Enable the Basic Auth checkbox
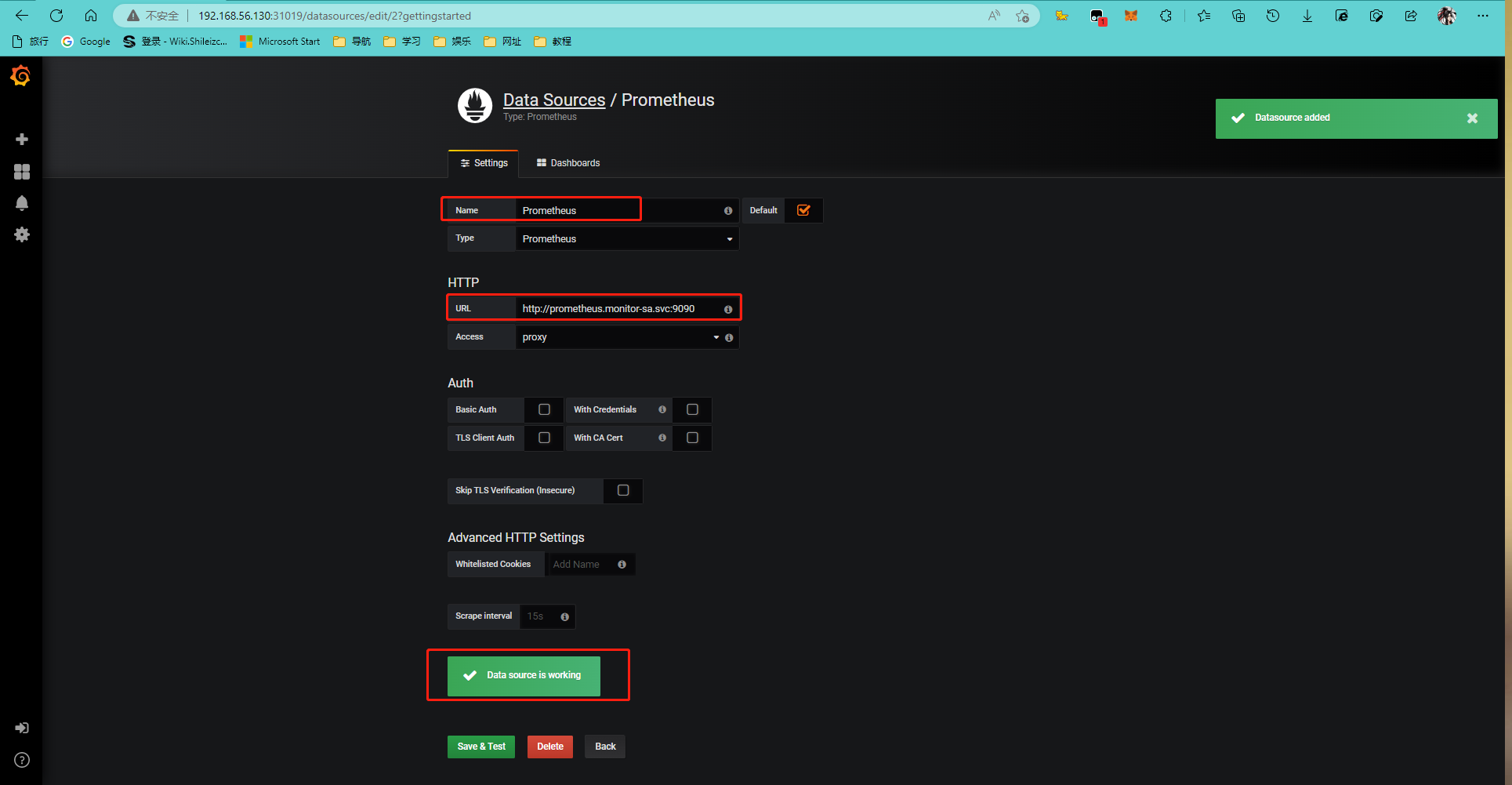The height and width of the screenshot is (785, 1512). pos(544,409)
